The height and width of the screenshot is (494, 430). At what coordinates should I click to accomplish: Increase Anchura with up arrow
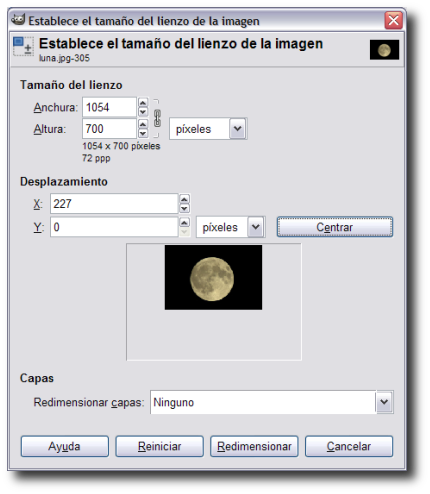143,103
